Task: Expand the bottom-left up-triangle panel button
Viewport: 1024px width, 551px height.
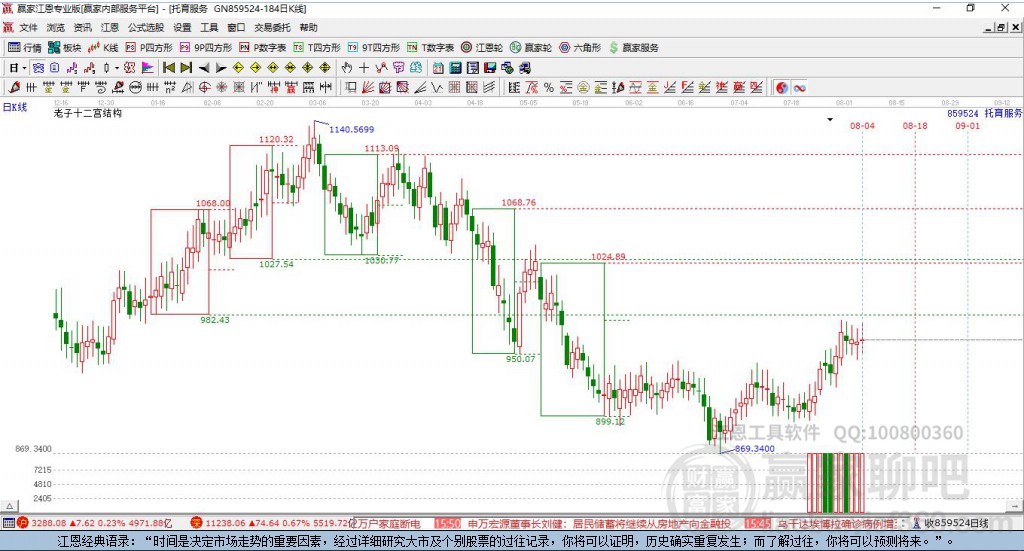Action: point(10,506)
